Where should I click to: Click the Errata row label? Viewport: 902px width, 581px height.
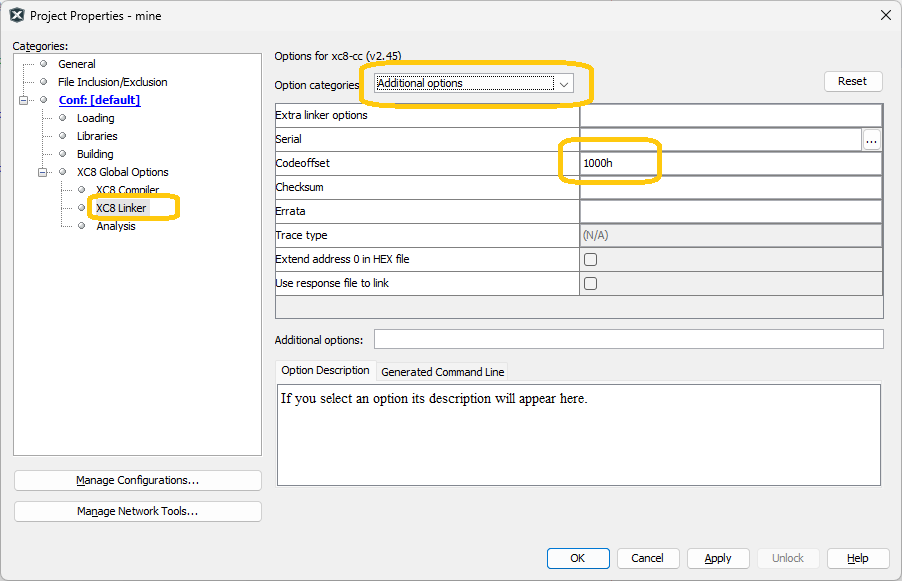coord(290,211)
